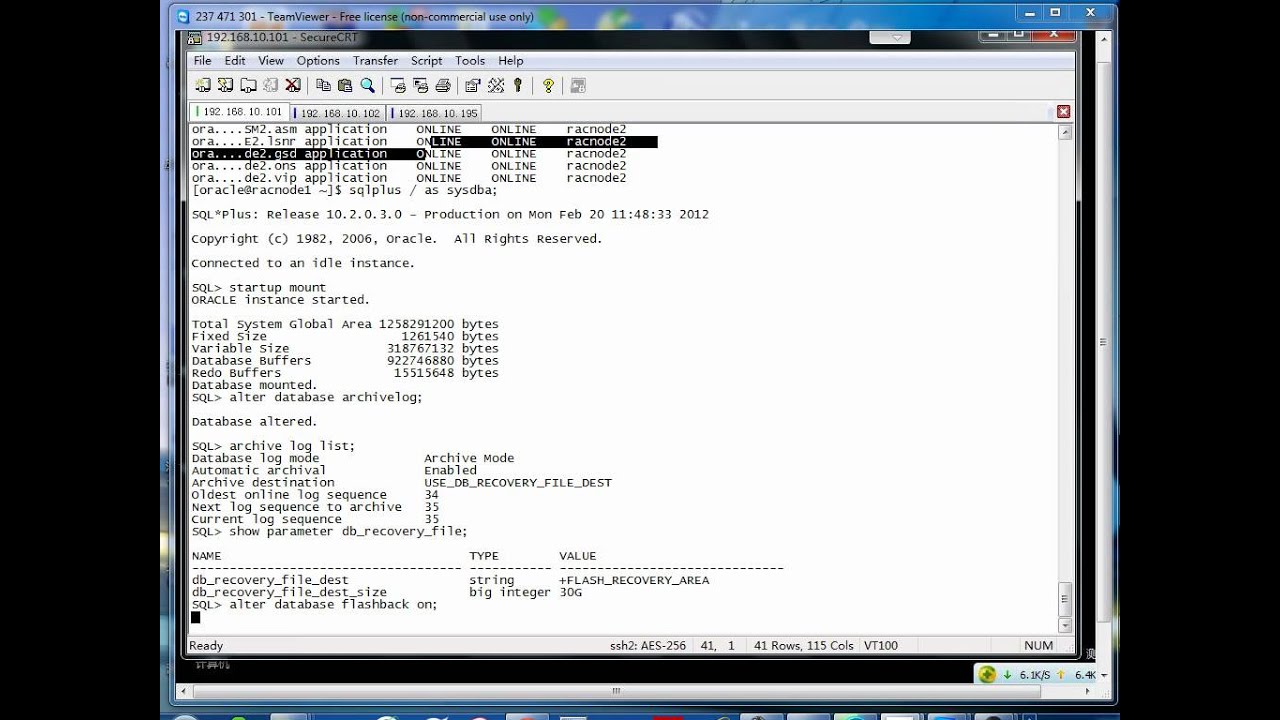Open the Tools menu
This screenshot has width=1280, height=720.
click(470, 61)
